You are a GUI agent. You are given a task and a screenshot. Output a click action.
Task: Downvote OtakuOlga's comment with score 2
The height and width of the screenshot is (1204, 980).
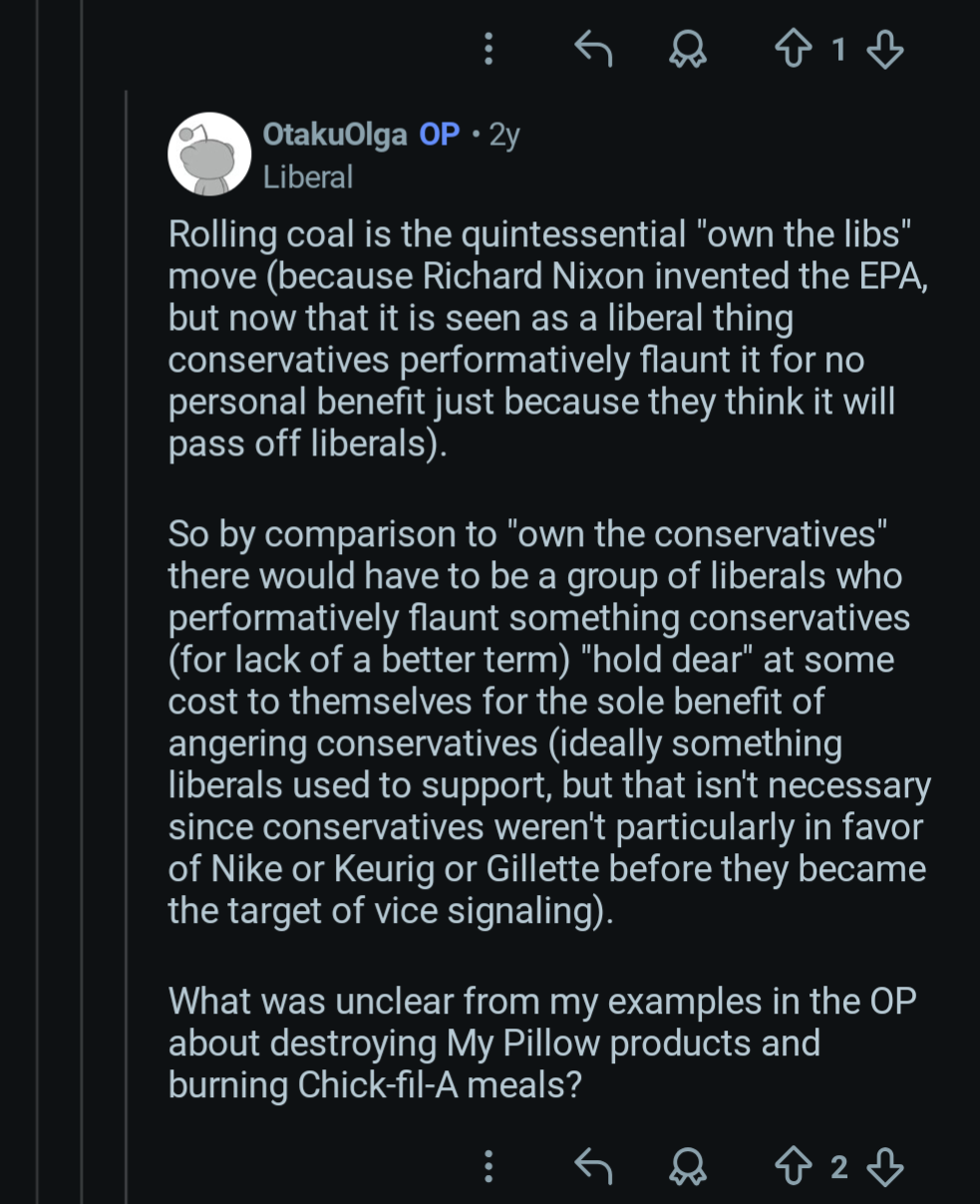tap(885, 1166)
